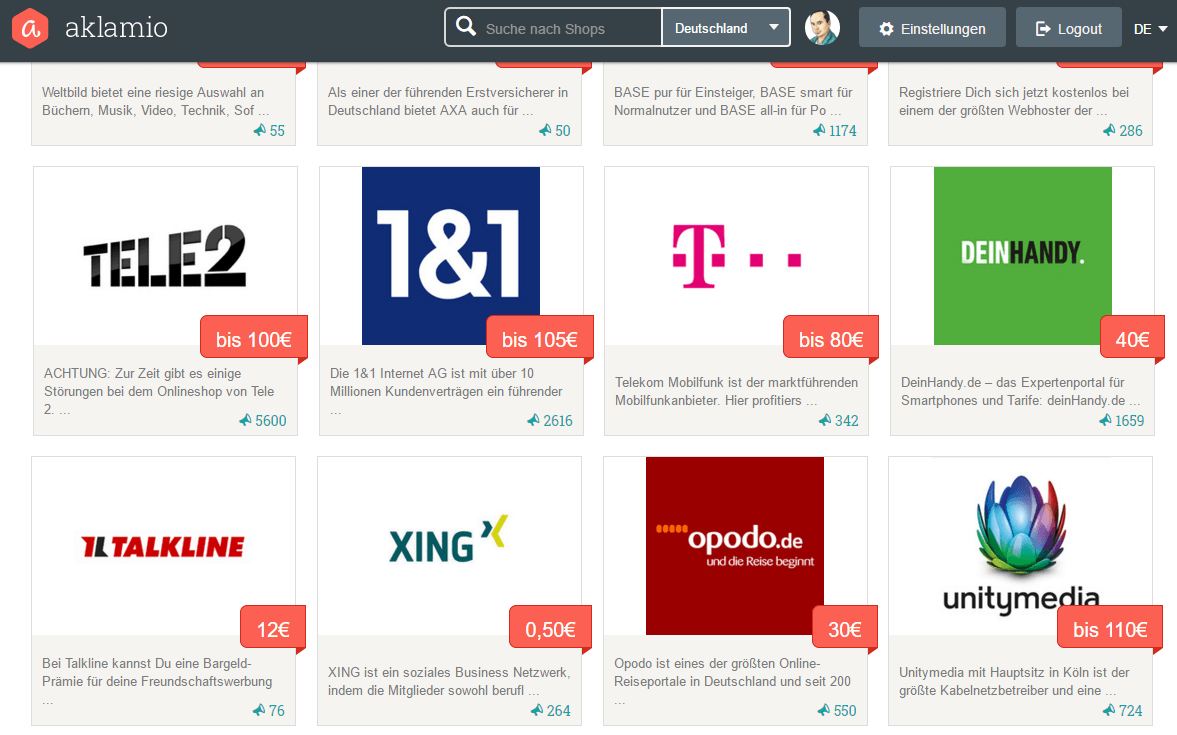The height and width of the screenshot is (735, 1177).
Task: Click the 'DeinHandy.de – das Expertenportal' description
Action: 1021,391
